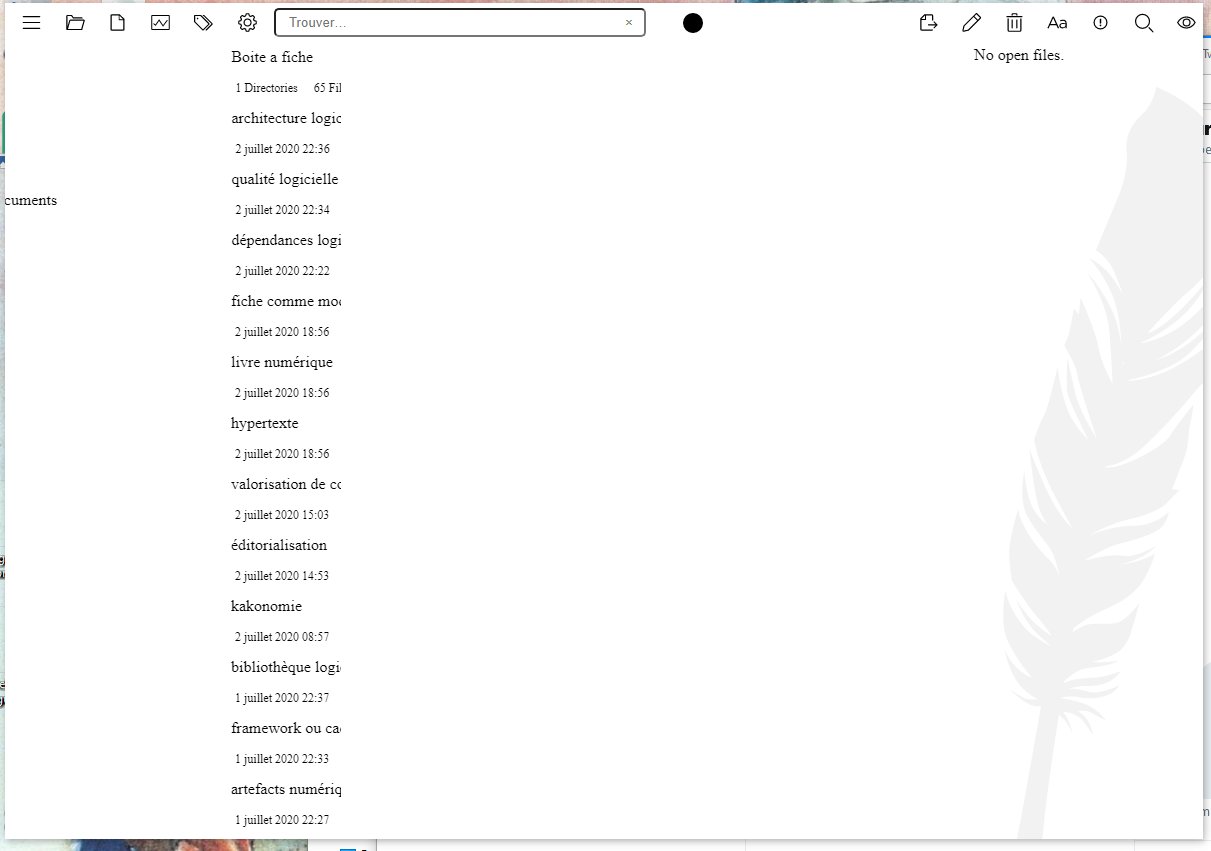Open the architecture logicielle note

(x=286, y=118)
